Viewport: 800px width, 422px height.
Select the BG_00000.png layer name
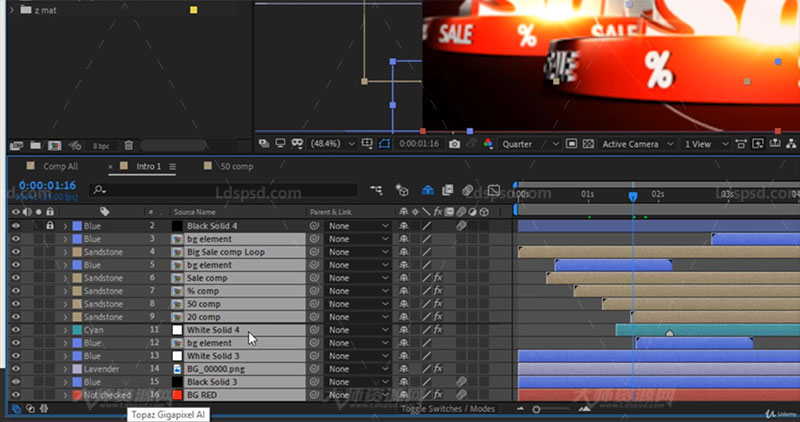(x=215, y=368)
